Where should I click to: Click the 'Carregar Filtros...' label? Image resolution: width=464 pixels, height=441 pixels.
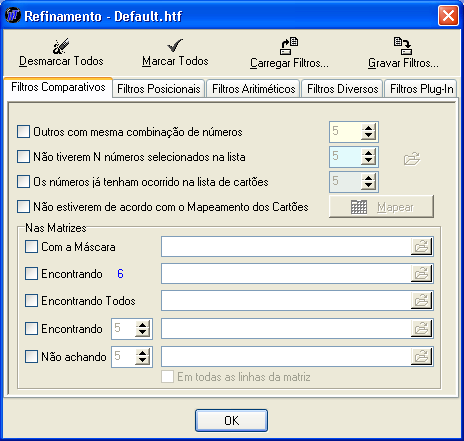click(x=289, y=63)
